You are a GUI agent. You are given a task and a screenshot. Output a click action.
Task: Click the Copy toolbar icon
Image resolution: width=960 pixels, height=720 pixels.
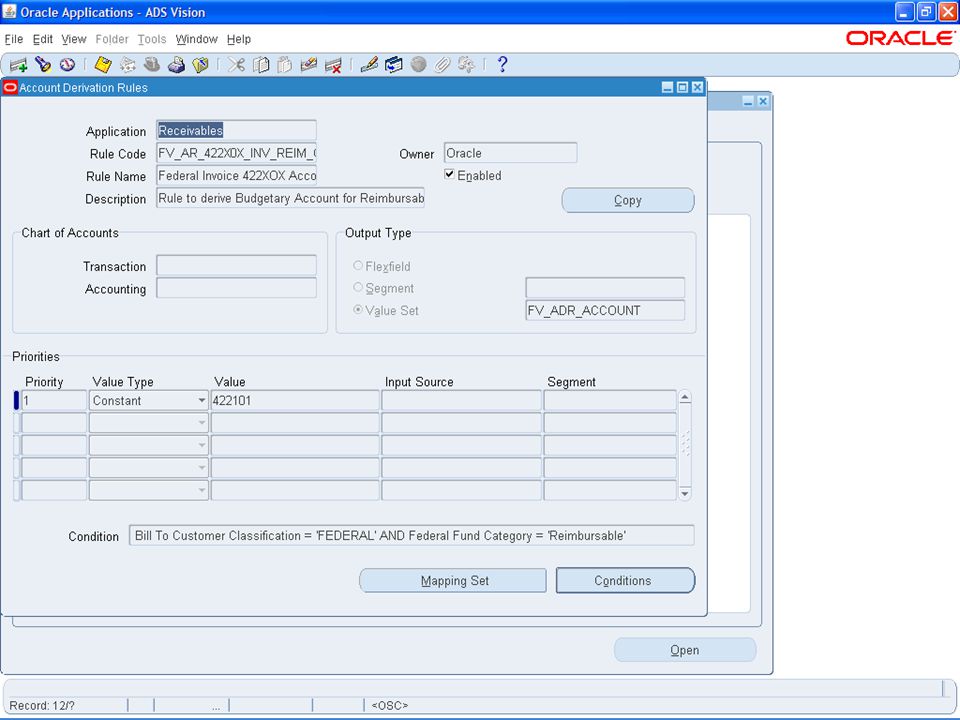point(261,64)
